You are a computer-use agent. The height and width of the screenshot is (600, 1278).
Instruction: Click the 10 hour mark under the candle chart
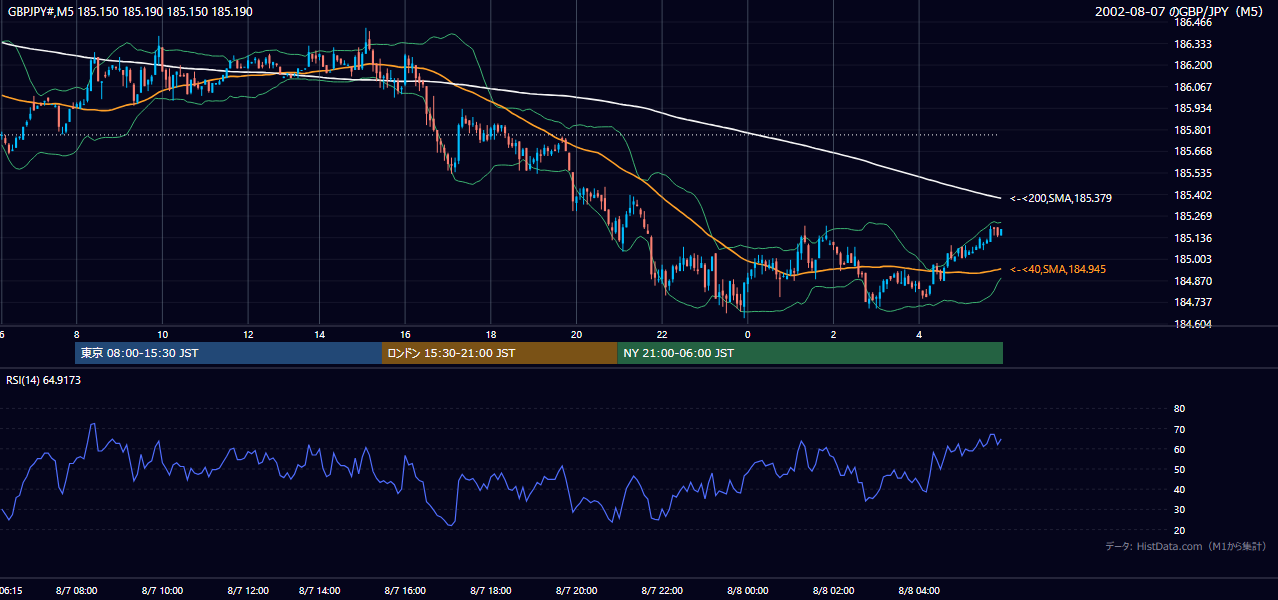tap(162, 335)
